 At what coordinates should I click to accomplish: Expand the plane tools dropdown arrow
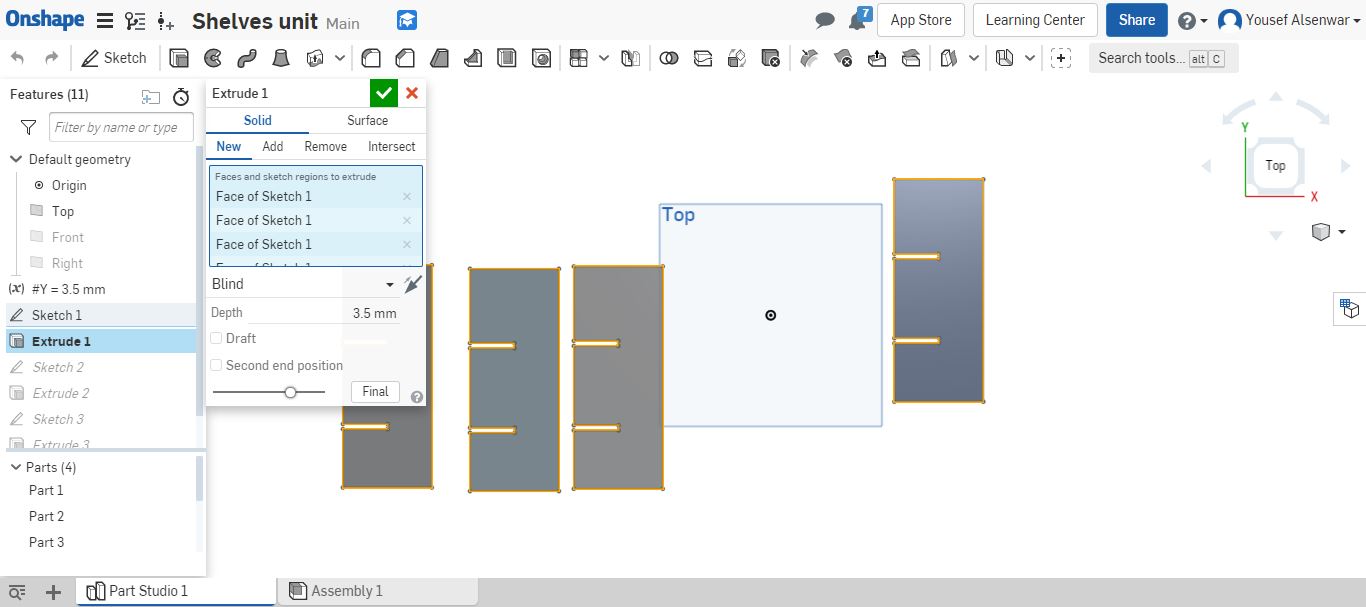point(974,58)
